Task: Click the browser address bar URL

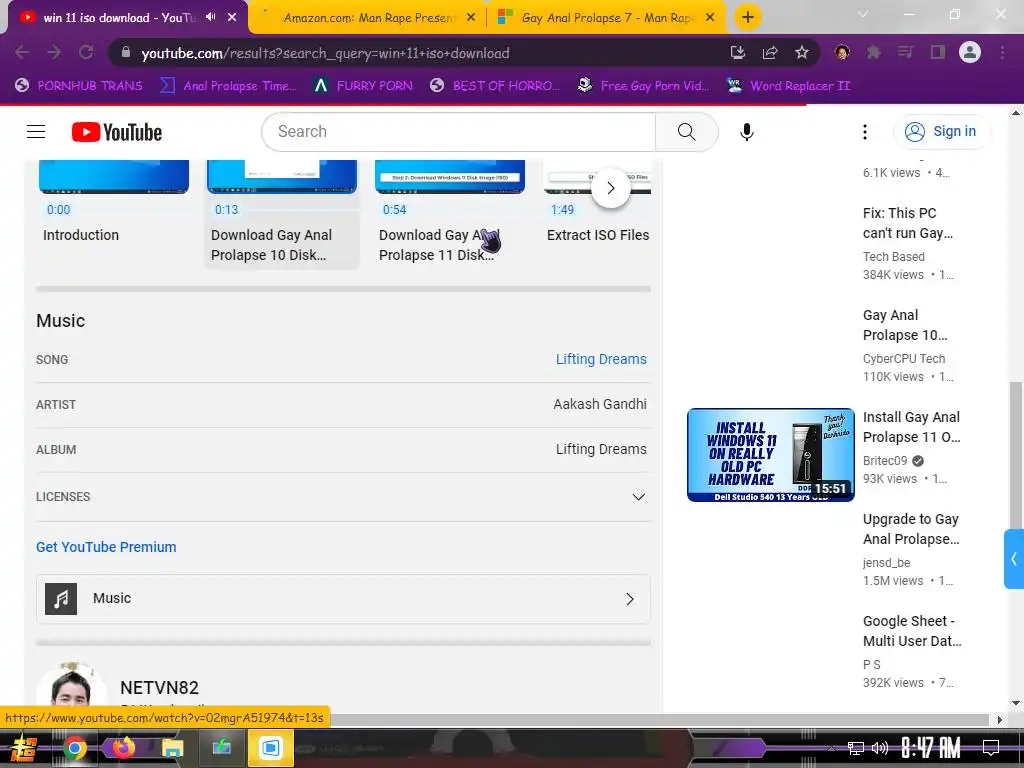Action: [x=325, y=53]
